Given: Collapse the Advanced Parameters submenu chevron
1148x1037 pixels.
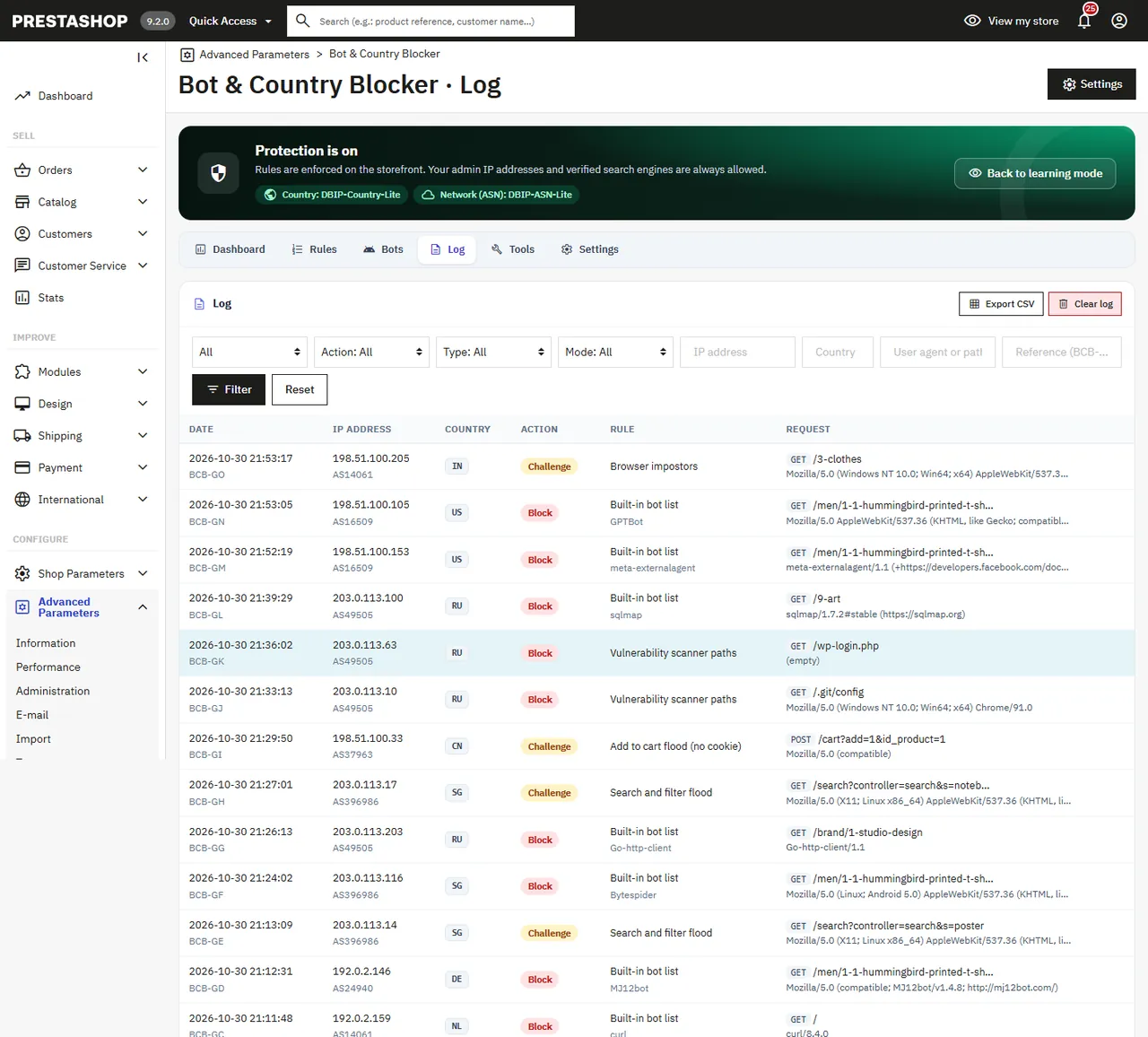Looking at the screenshot, I should (143, 607).
